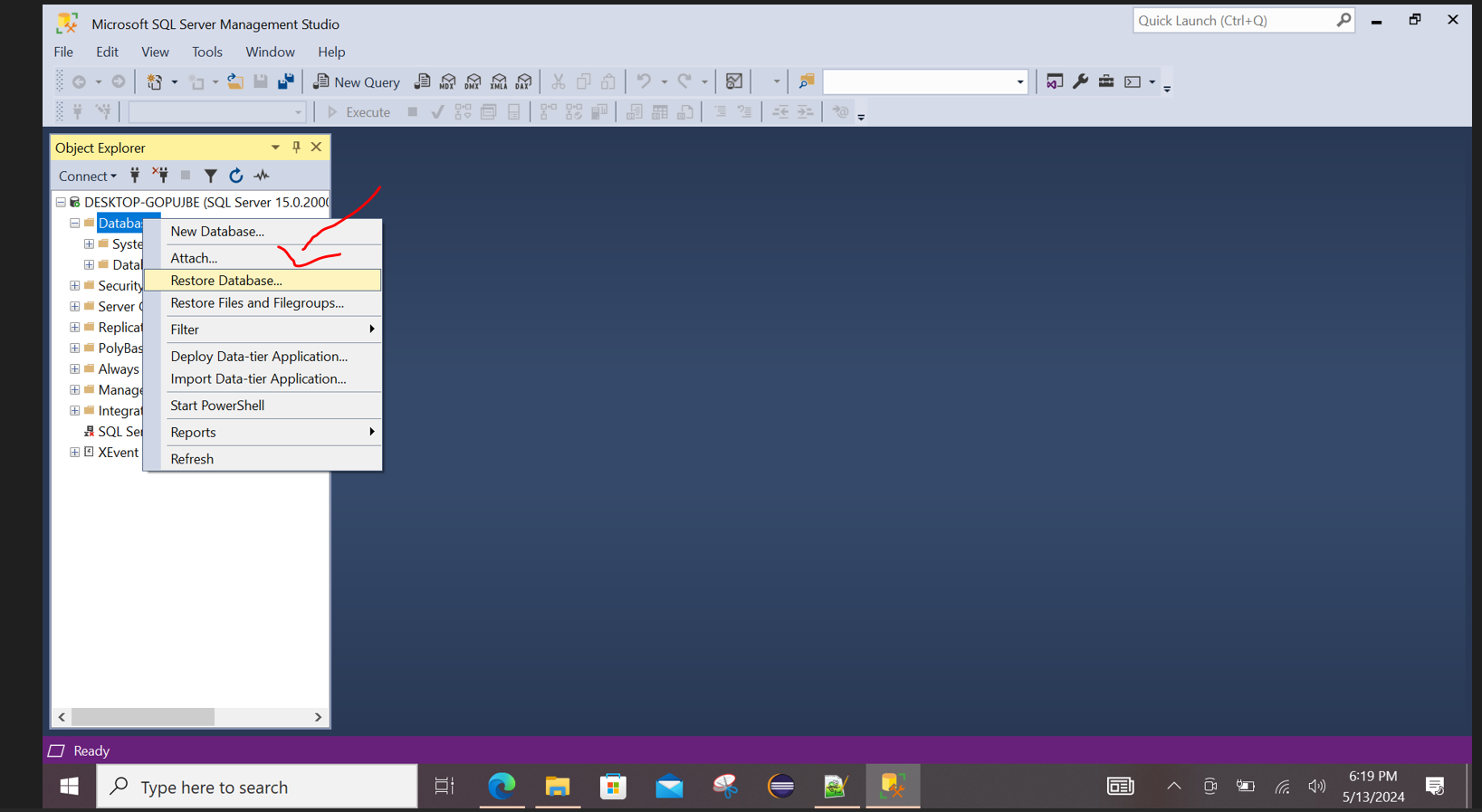Click the Filter funnel icon
The image size is (1482, 812).
[210, 176]
